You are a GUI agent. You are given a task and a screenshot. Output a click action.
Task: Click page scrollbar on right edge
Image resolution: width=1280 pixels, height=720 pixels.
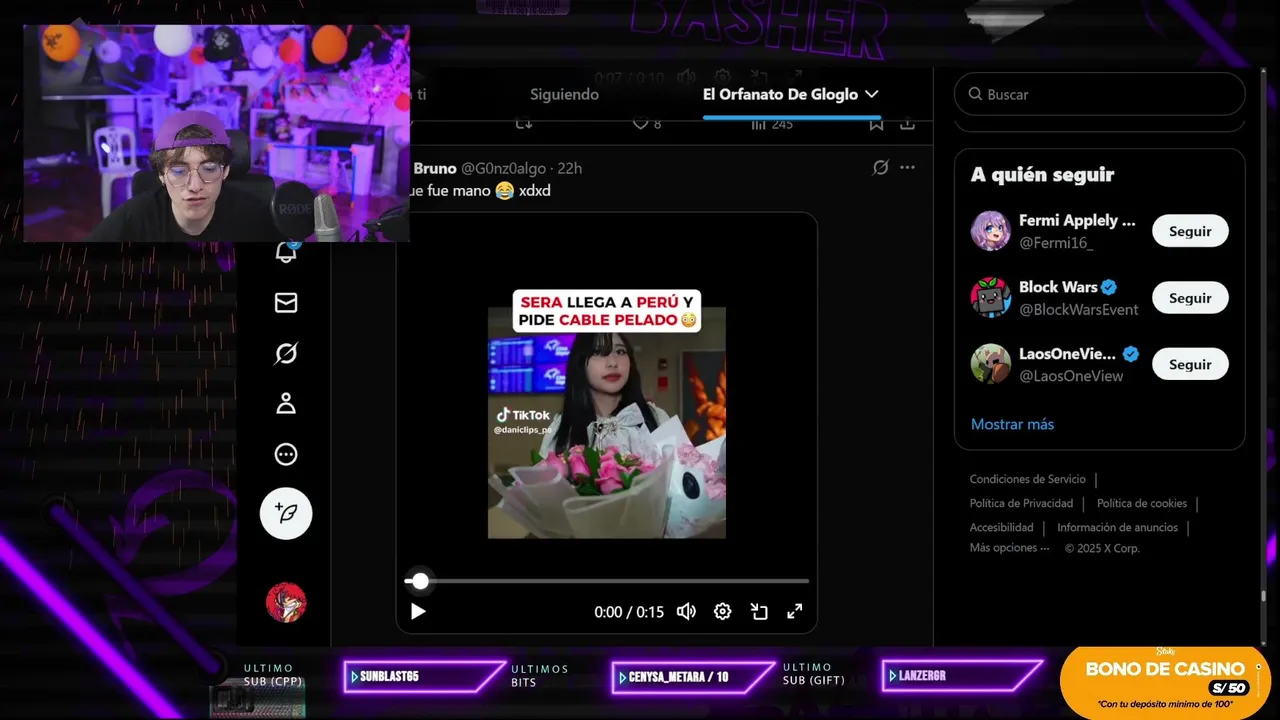[x=1264, y=597]
